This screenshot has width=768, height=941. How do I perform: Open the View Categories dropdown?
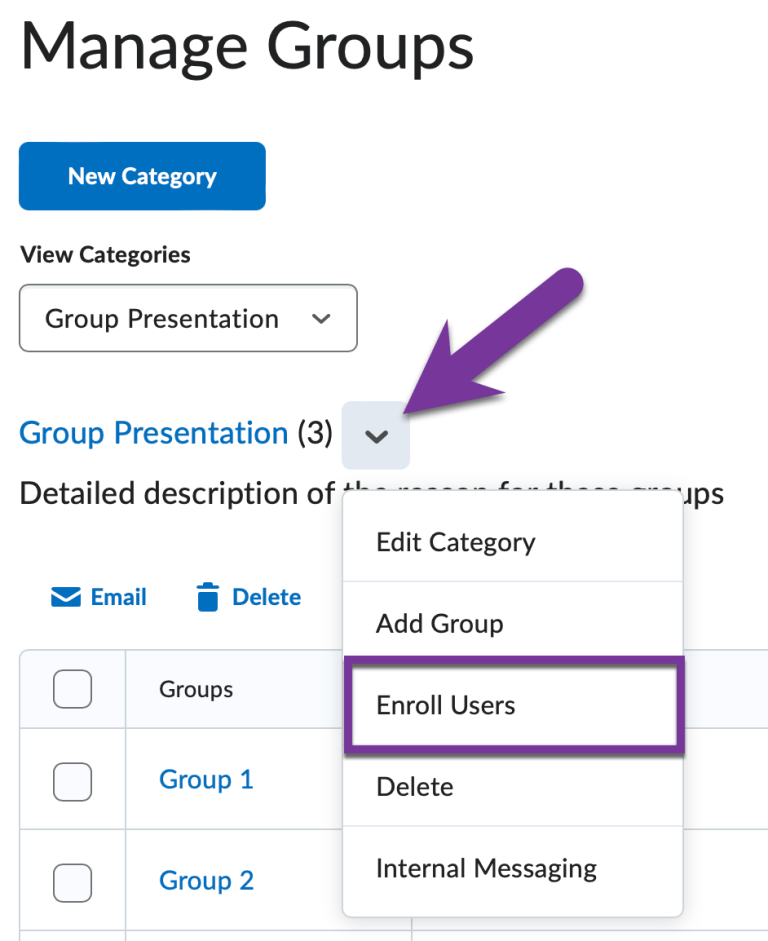point(187,318)
